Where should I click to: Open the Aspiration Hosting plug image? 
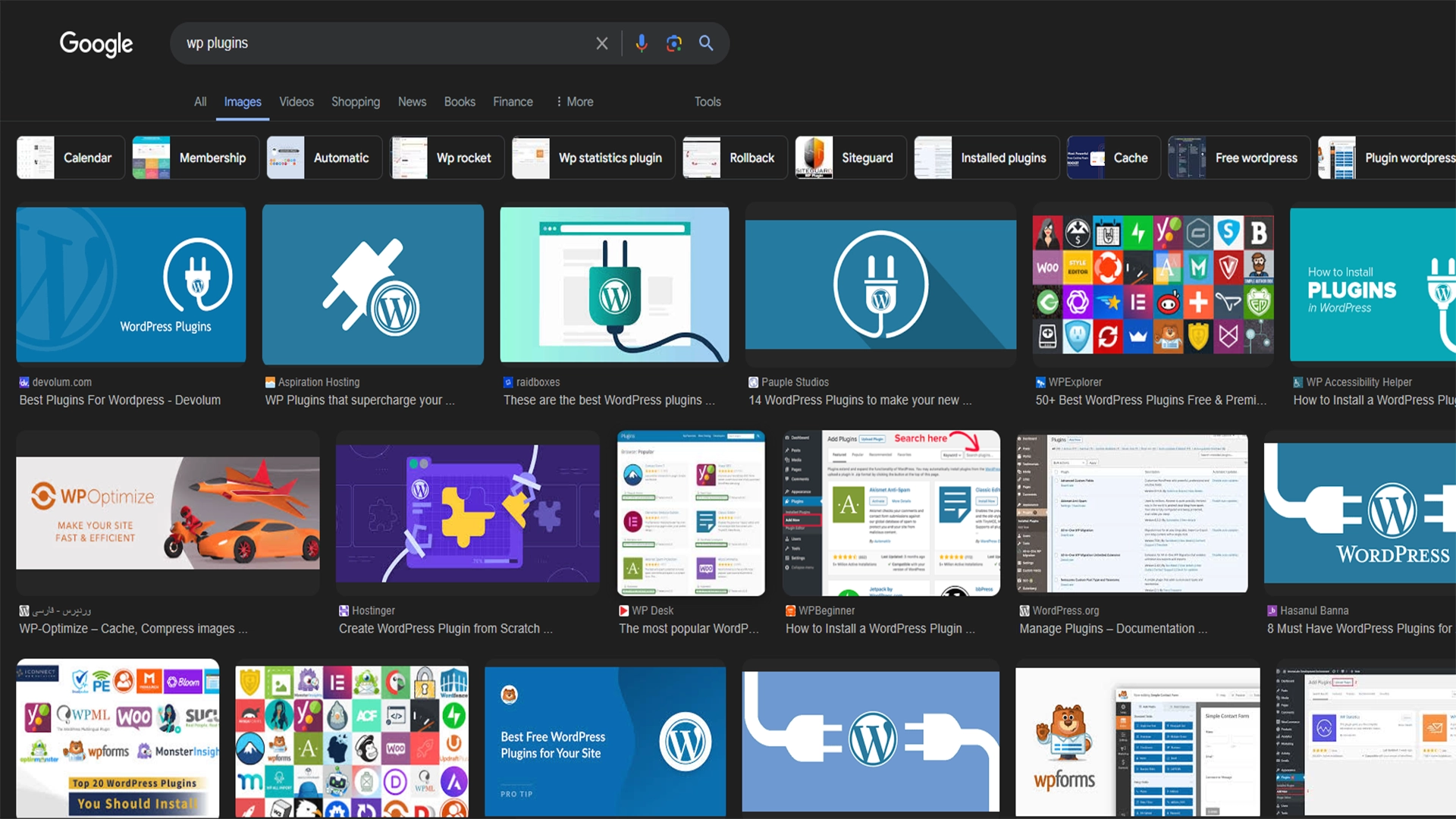[x=373, y=284]
